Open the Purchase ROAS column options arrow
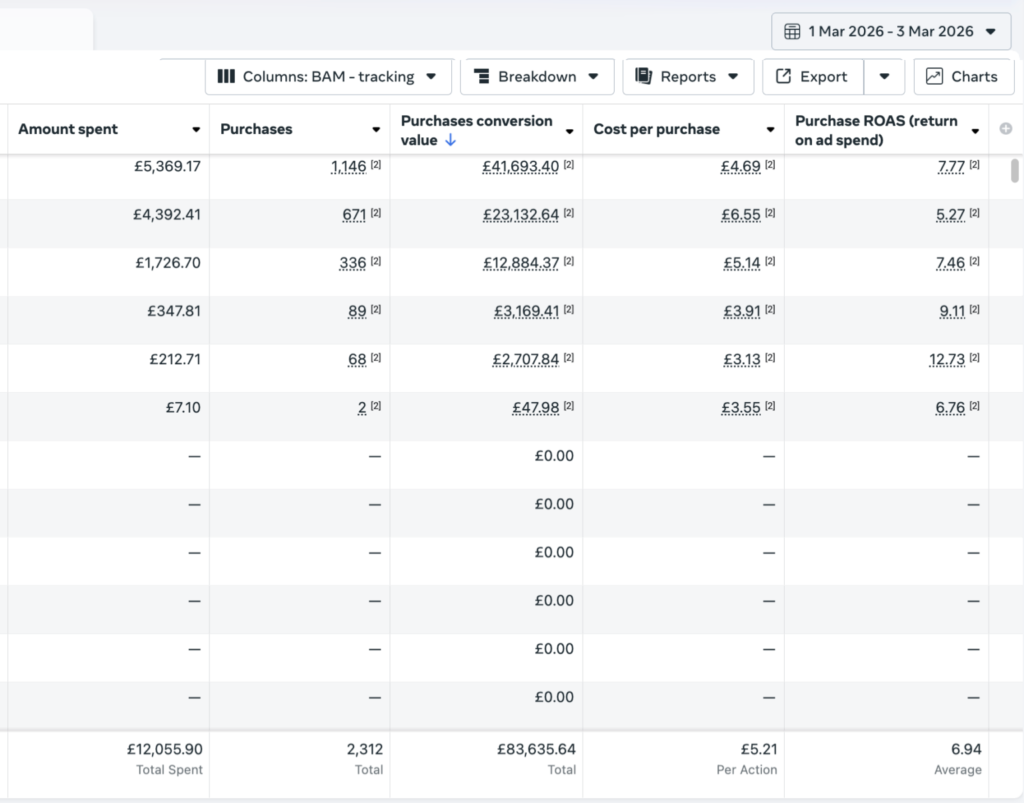This screenshot has width=1024, height=803. (975, 131)
